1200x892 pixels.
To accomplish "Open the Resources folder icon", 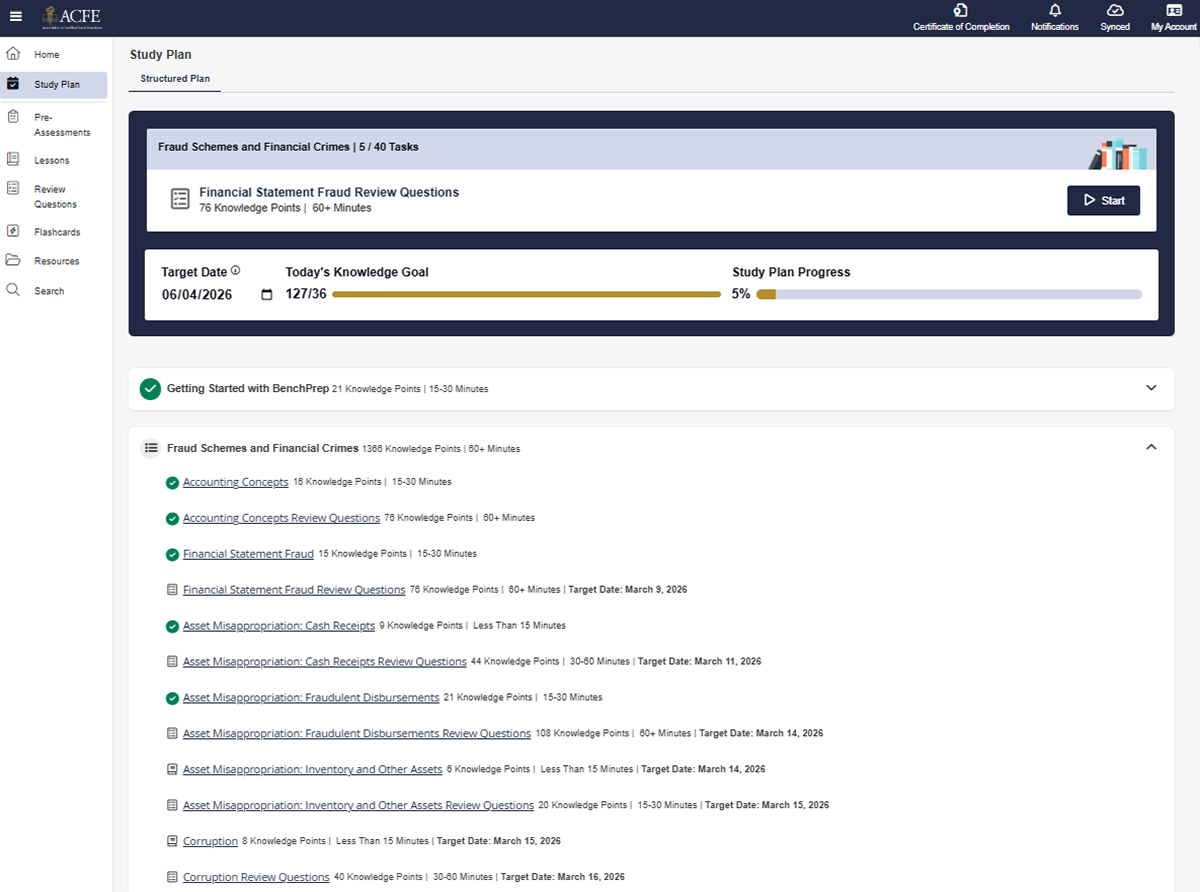I will 13,261.
